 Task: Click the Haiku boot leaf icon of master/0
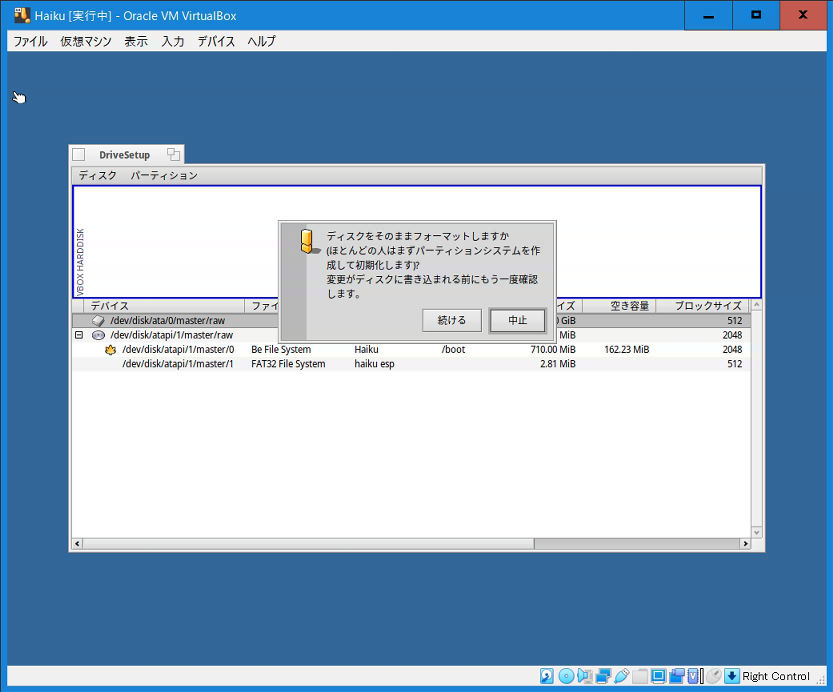coord(110,349)
